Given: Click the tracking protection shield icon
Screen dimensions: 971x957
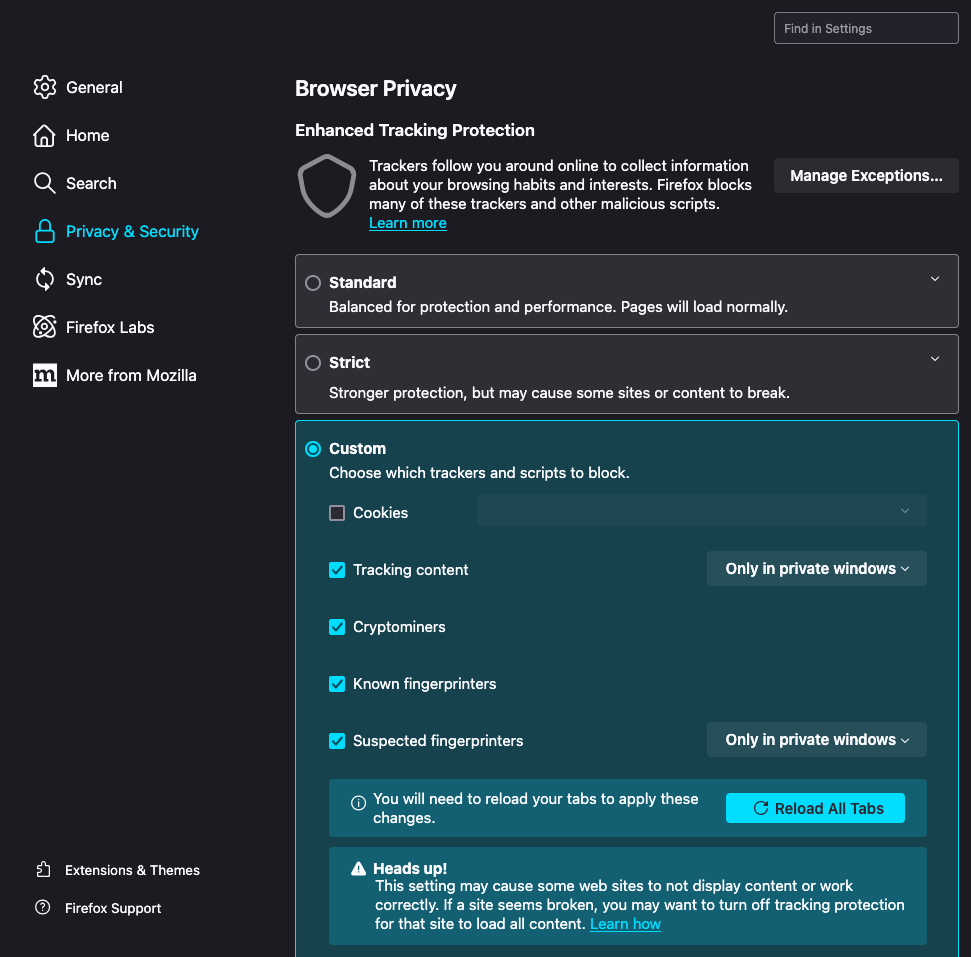Looking at the screenshot, I should click(327, 186).
